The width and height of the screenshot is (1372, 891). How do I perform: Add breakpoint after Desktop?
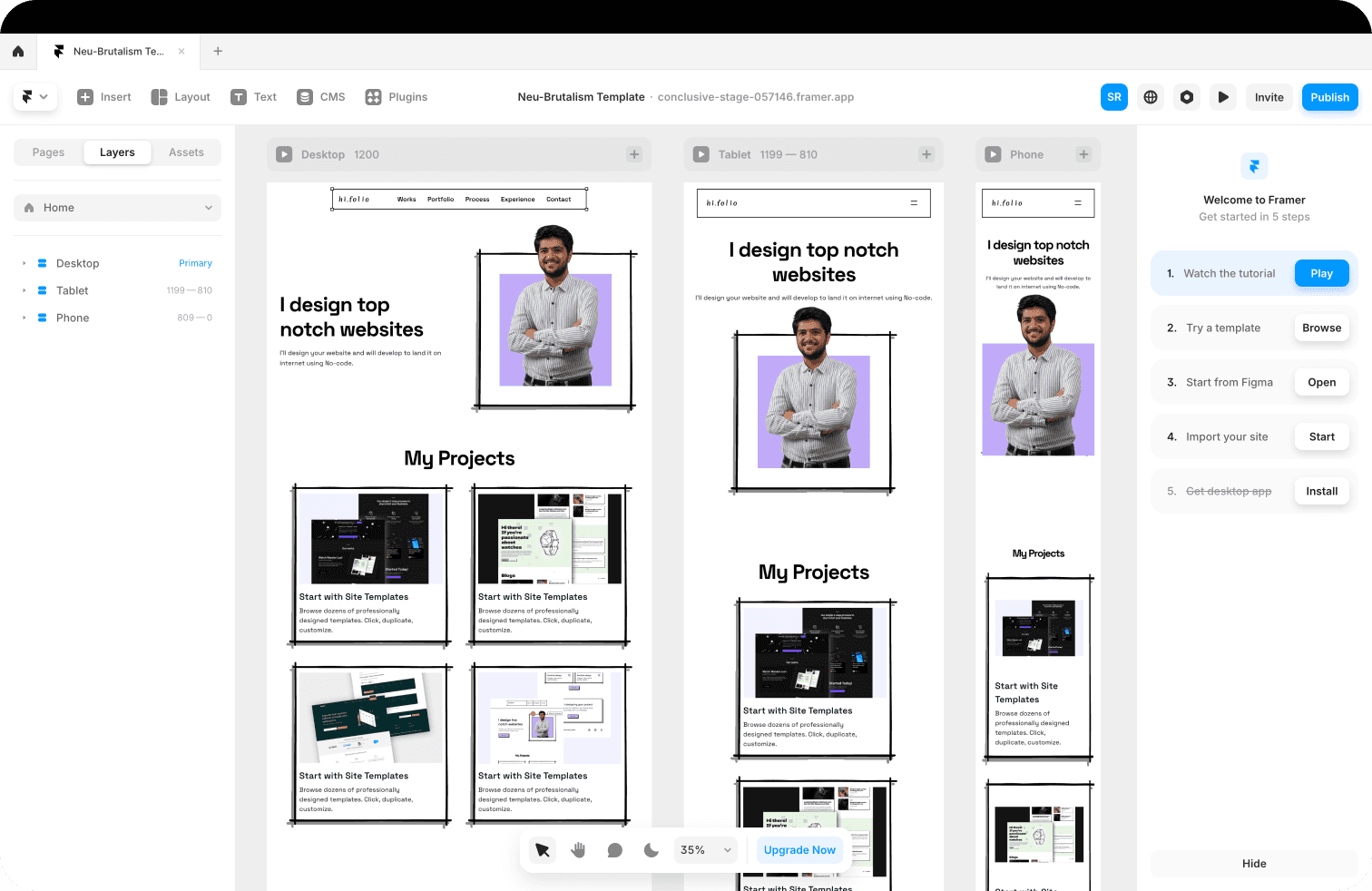(634, 154)
